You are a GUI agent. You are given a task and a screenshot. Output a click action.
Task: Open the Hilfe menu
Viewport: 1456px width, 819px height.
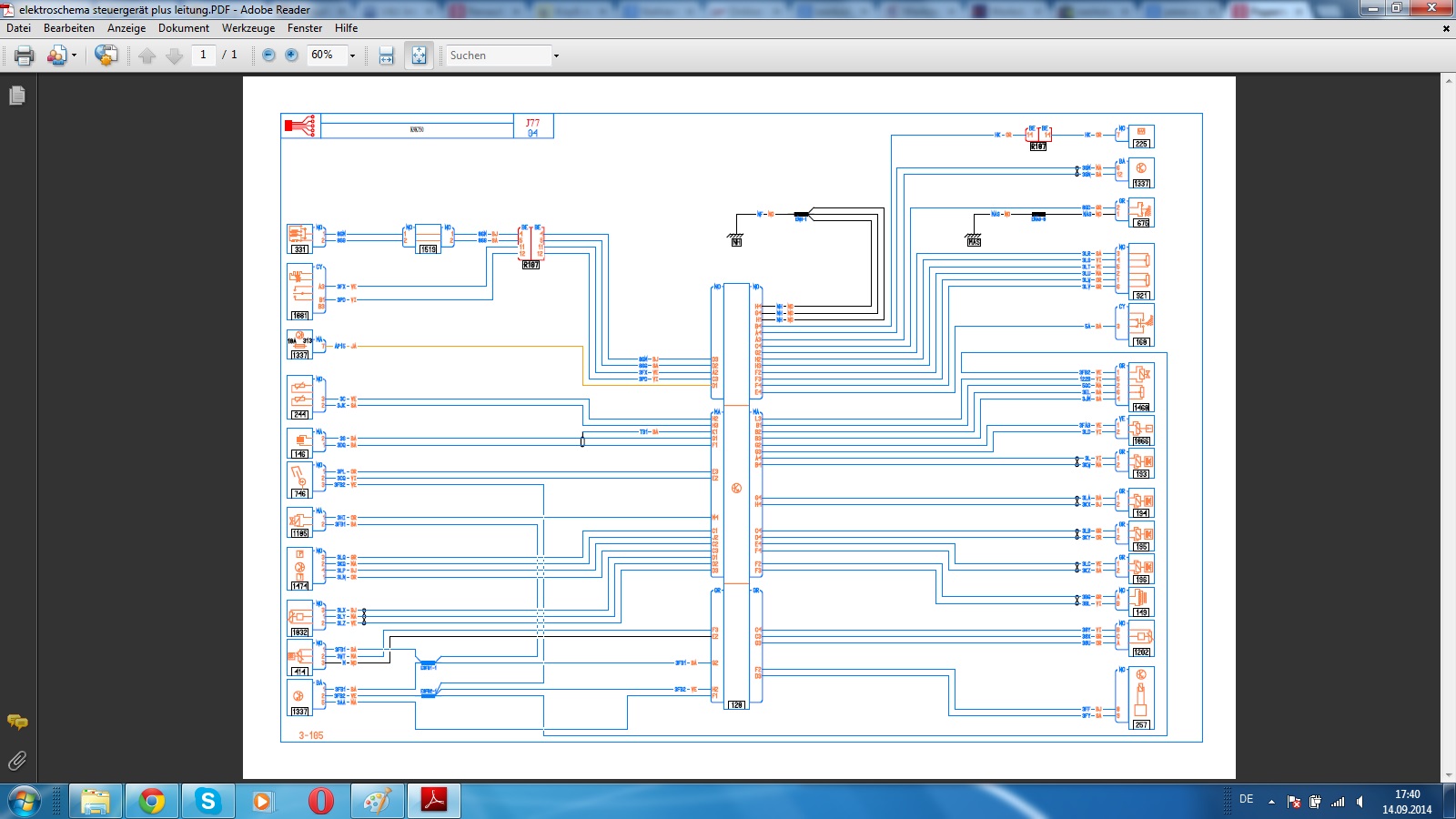coord(346,28)
